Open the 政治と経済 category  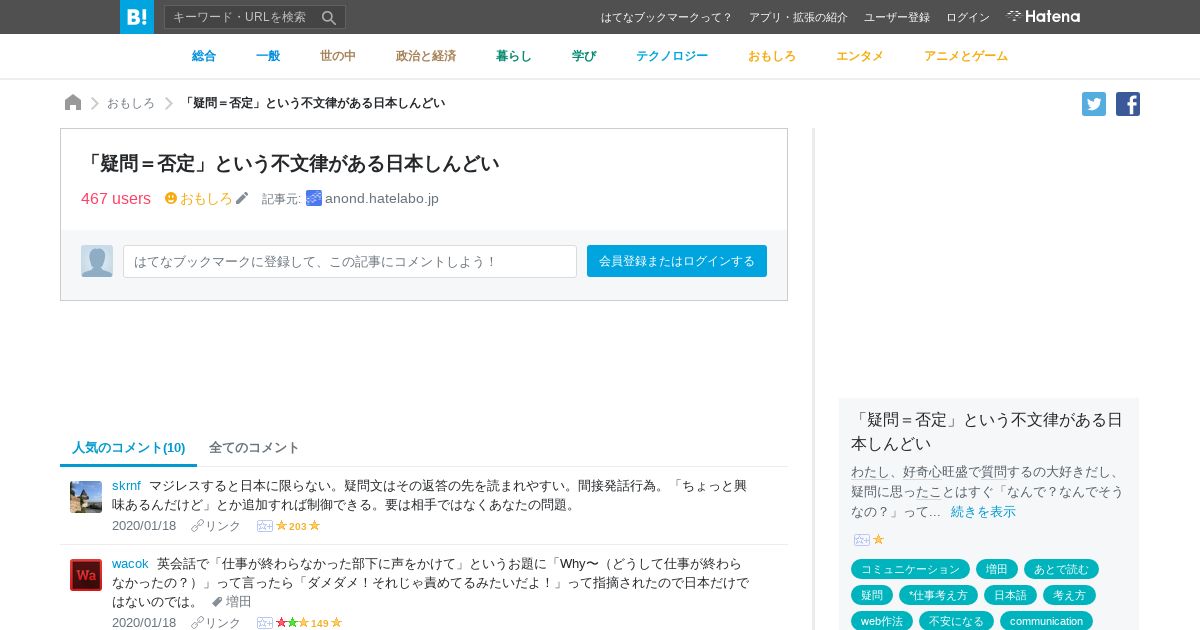click(x=426, y=56)
